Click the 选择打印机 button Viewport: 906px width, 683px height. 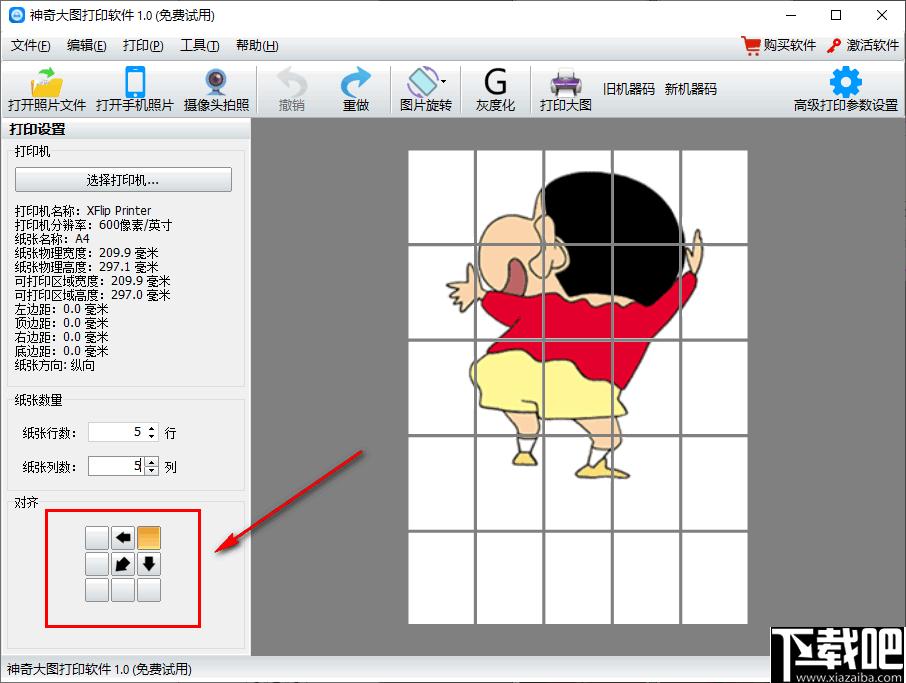click(123, 180)
